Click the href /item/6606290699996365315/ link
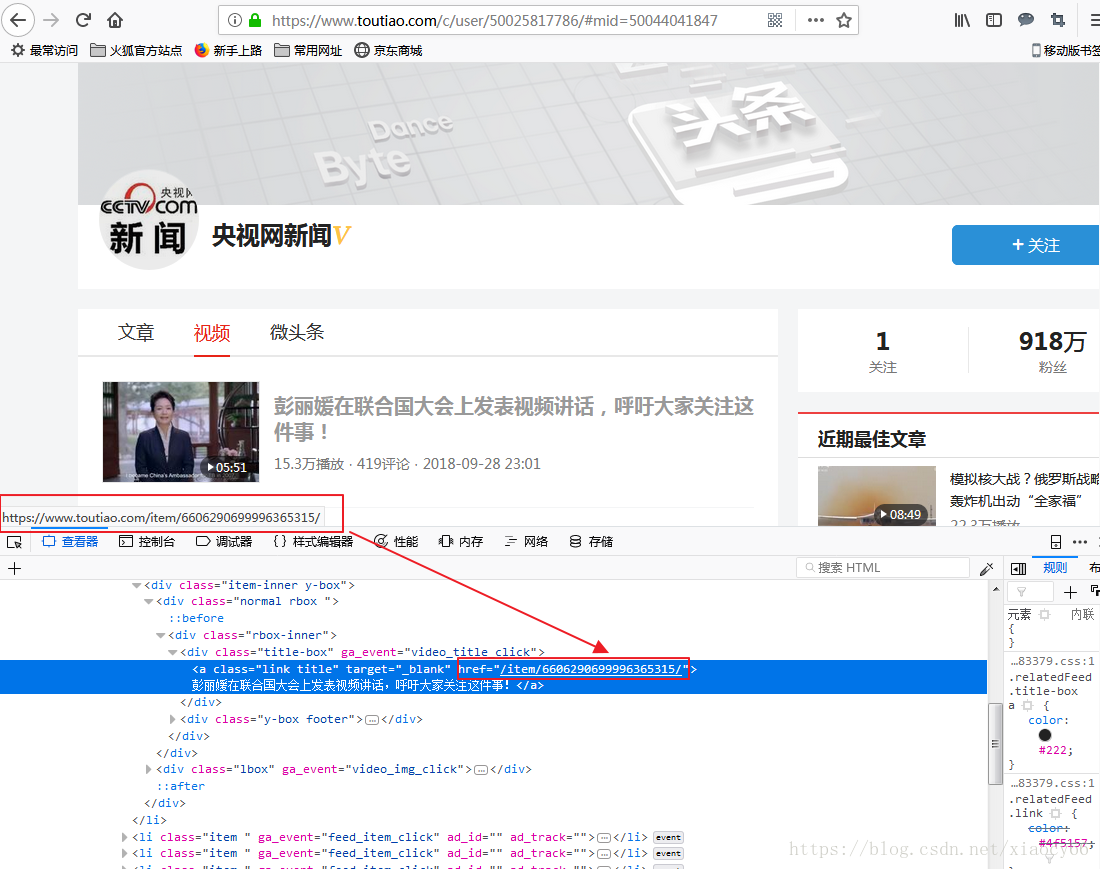 [590, 669]
